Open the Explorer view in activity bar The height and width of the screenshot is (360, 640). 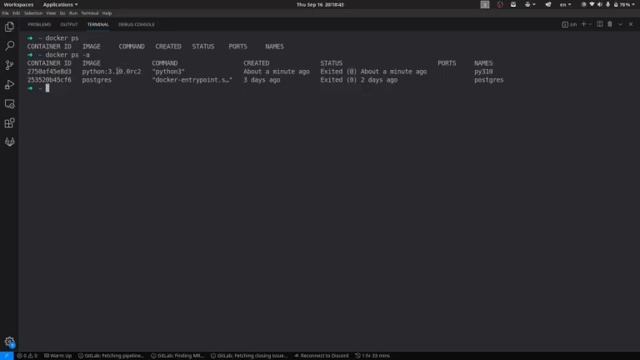tap(9, 27)
